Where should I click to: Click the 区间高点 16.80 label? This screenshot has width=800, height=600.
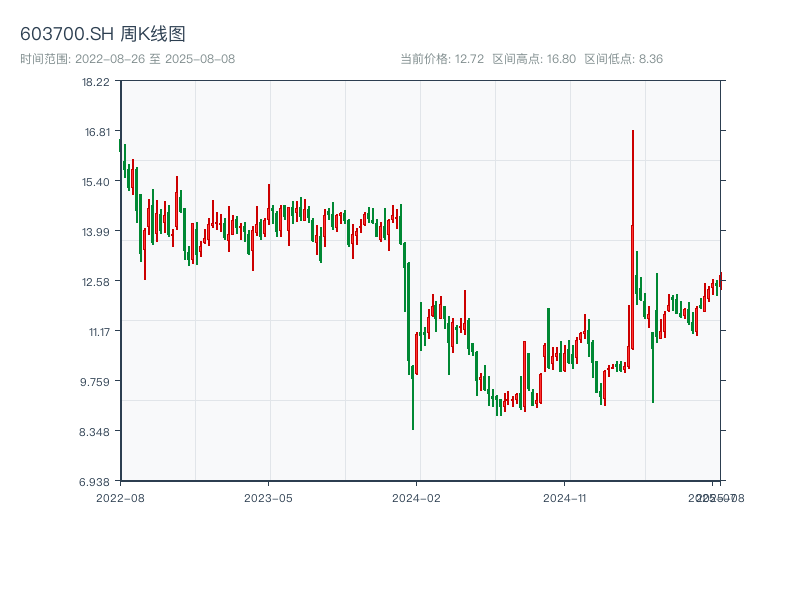pos(534,59)
